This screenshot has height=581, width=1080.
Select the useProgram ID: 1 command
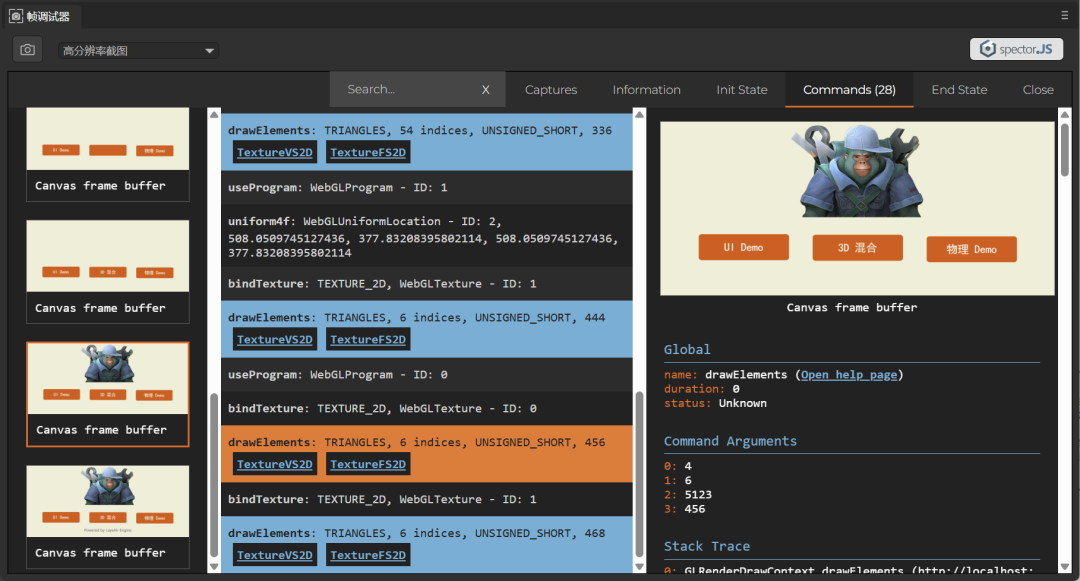[x=426, y=187]
